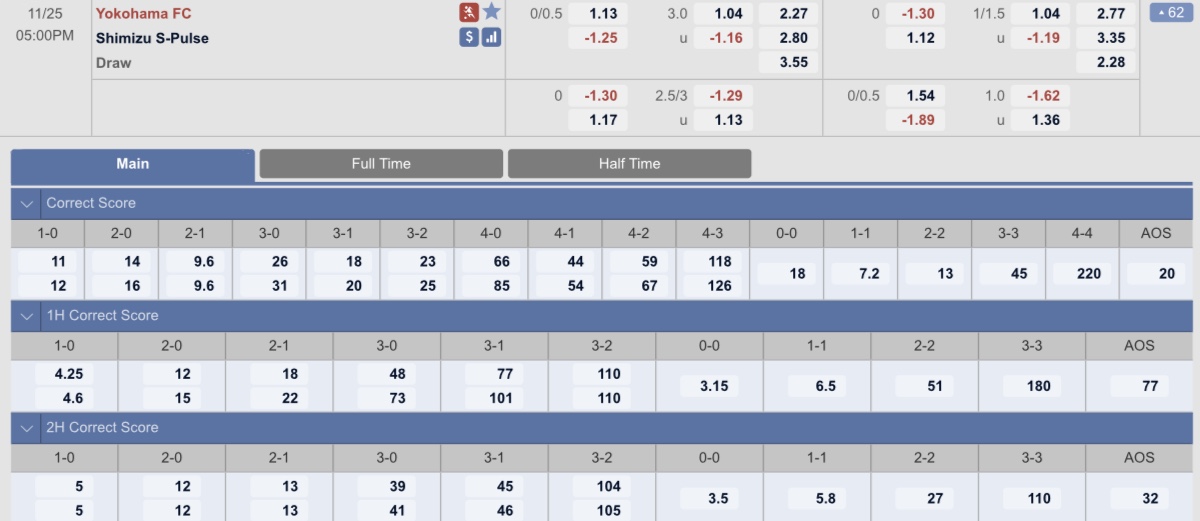
Task: Choose Correct Score 4-4 at 220
Action: (1083, 273)
